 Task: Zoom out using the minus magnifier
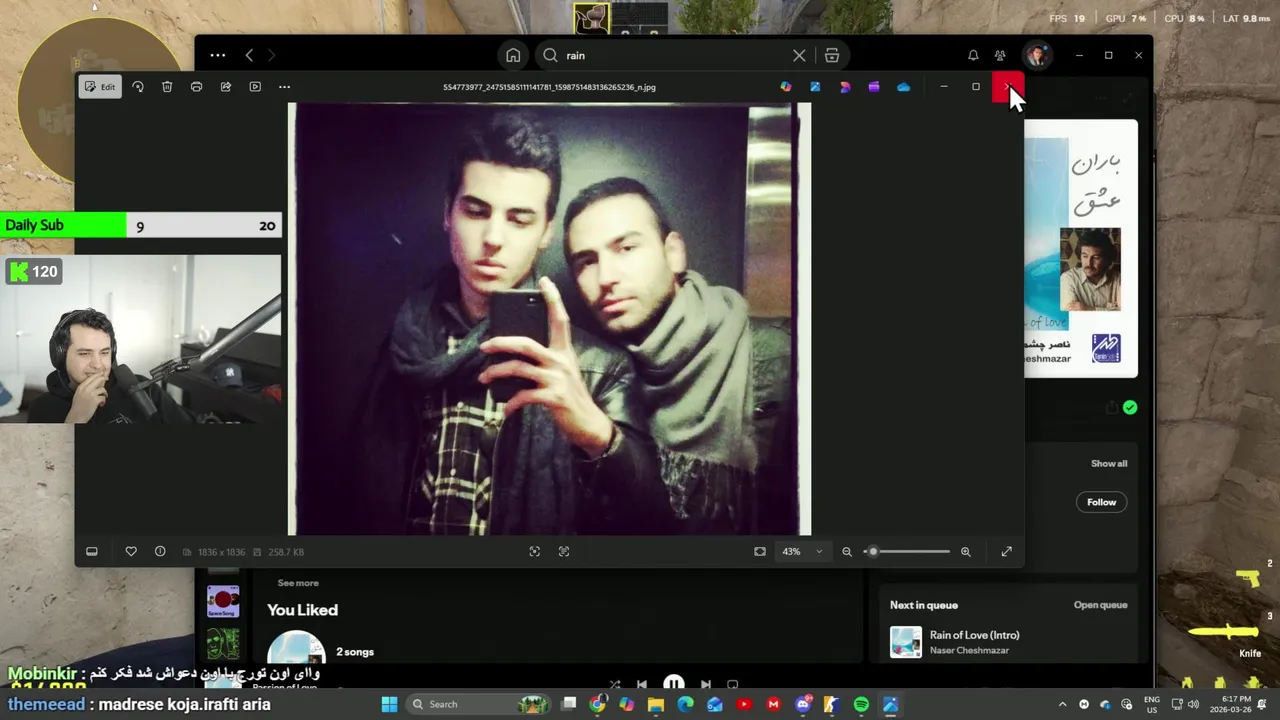[x=847, y=551]
